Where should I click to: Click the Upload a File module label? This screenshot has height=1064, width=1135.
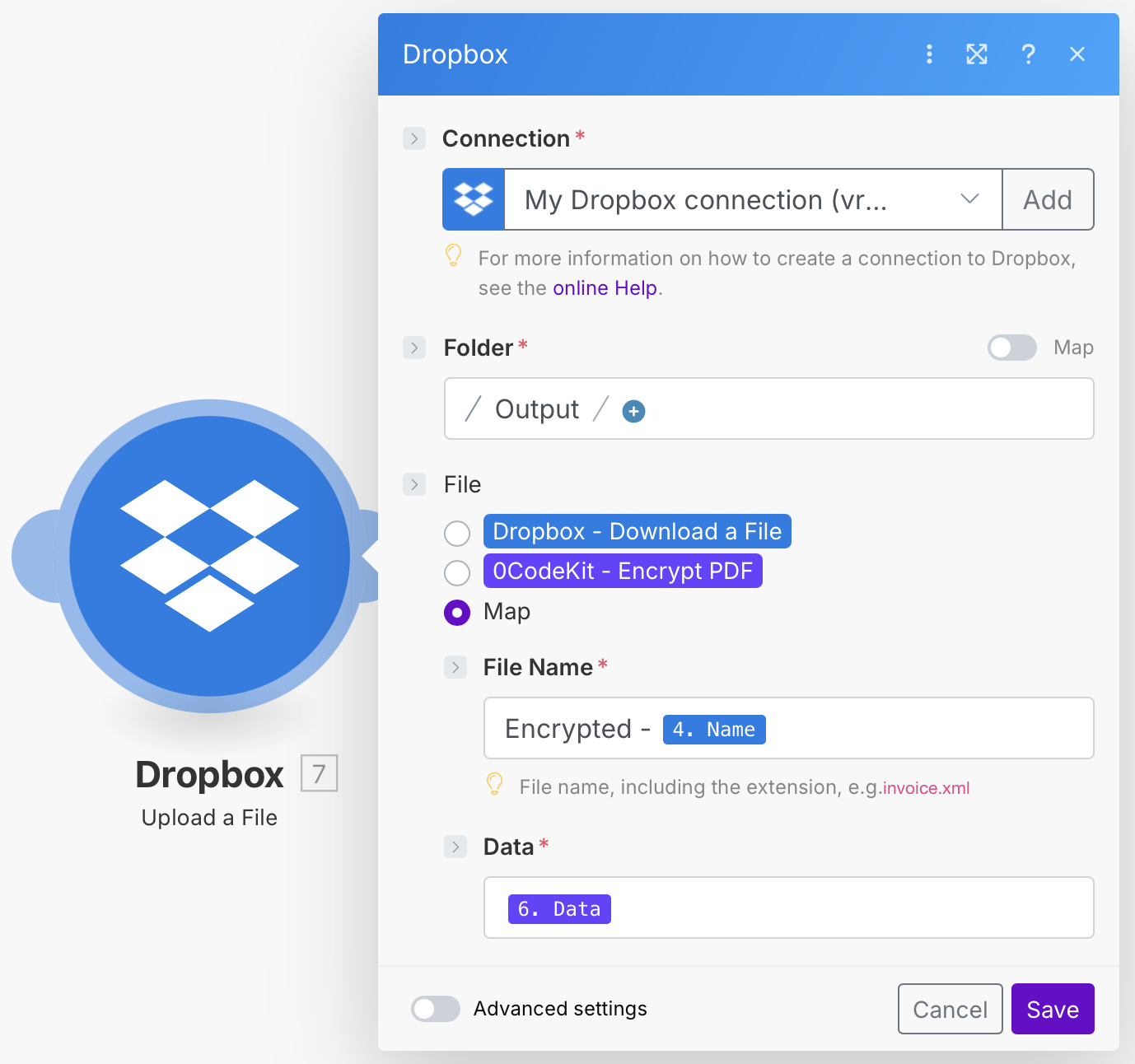(x=209, y=818)
